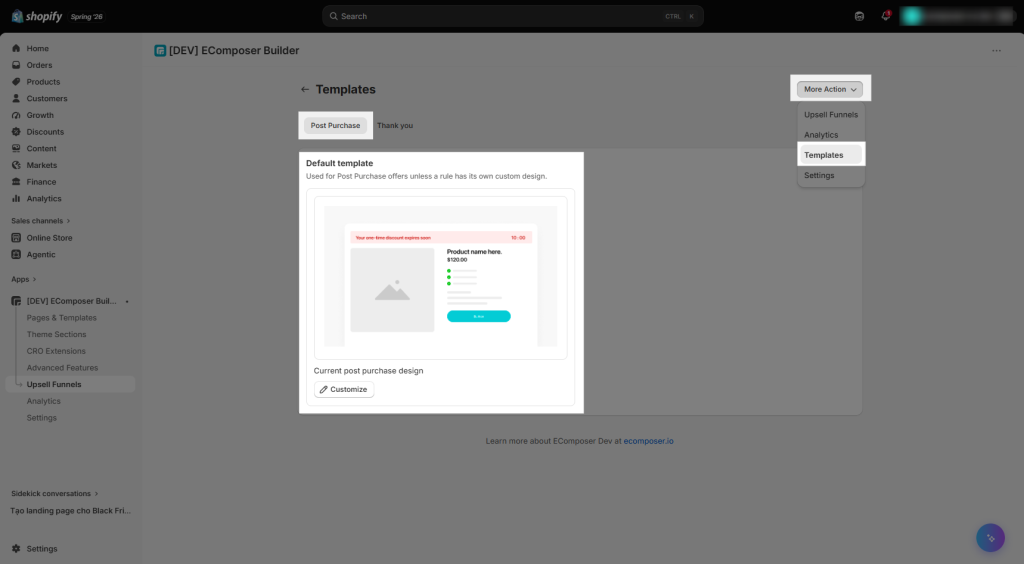Image resolution: width=1024 pixels, height=564 pixels.
Task: Click the Finance icon in sidebar
Action: click(16, 181)
